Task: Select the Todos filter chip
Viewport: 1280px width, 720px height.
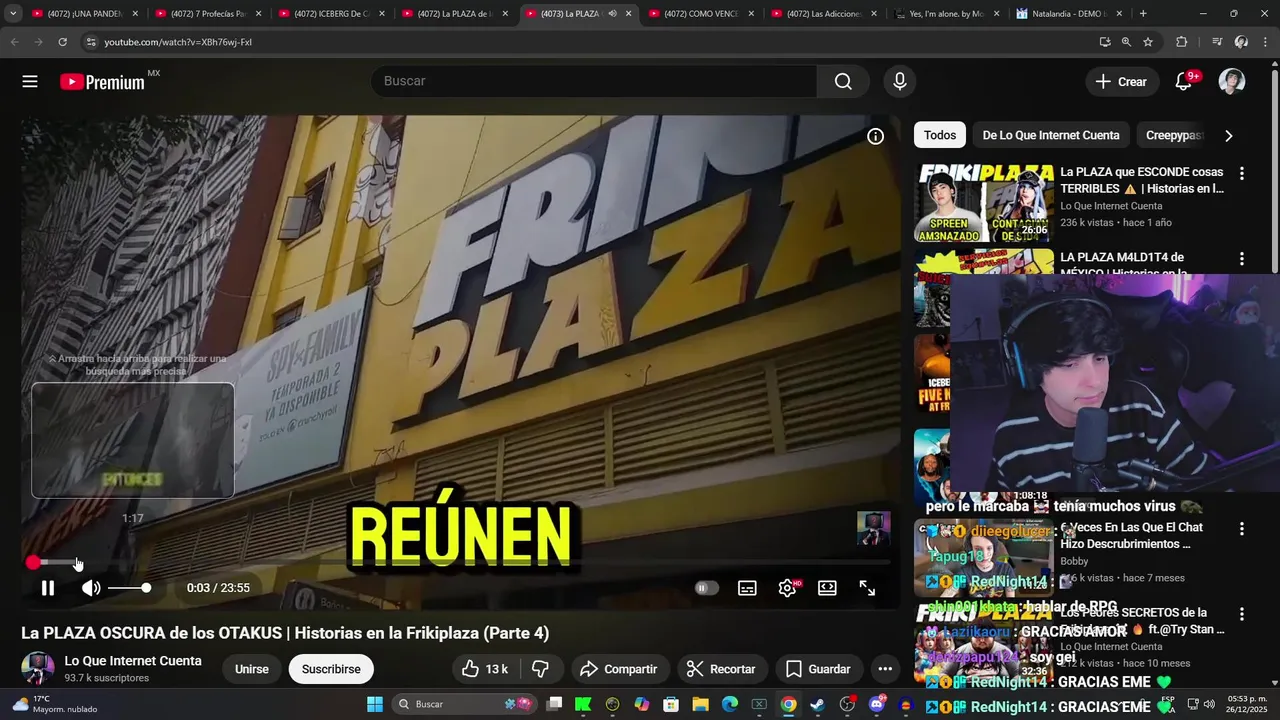Action: click(x=940, y=135)
